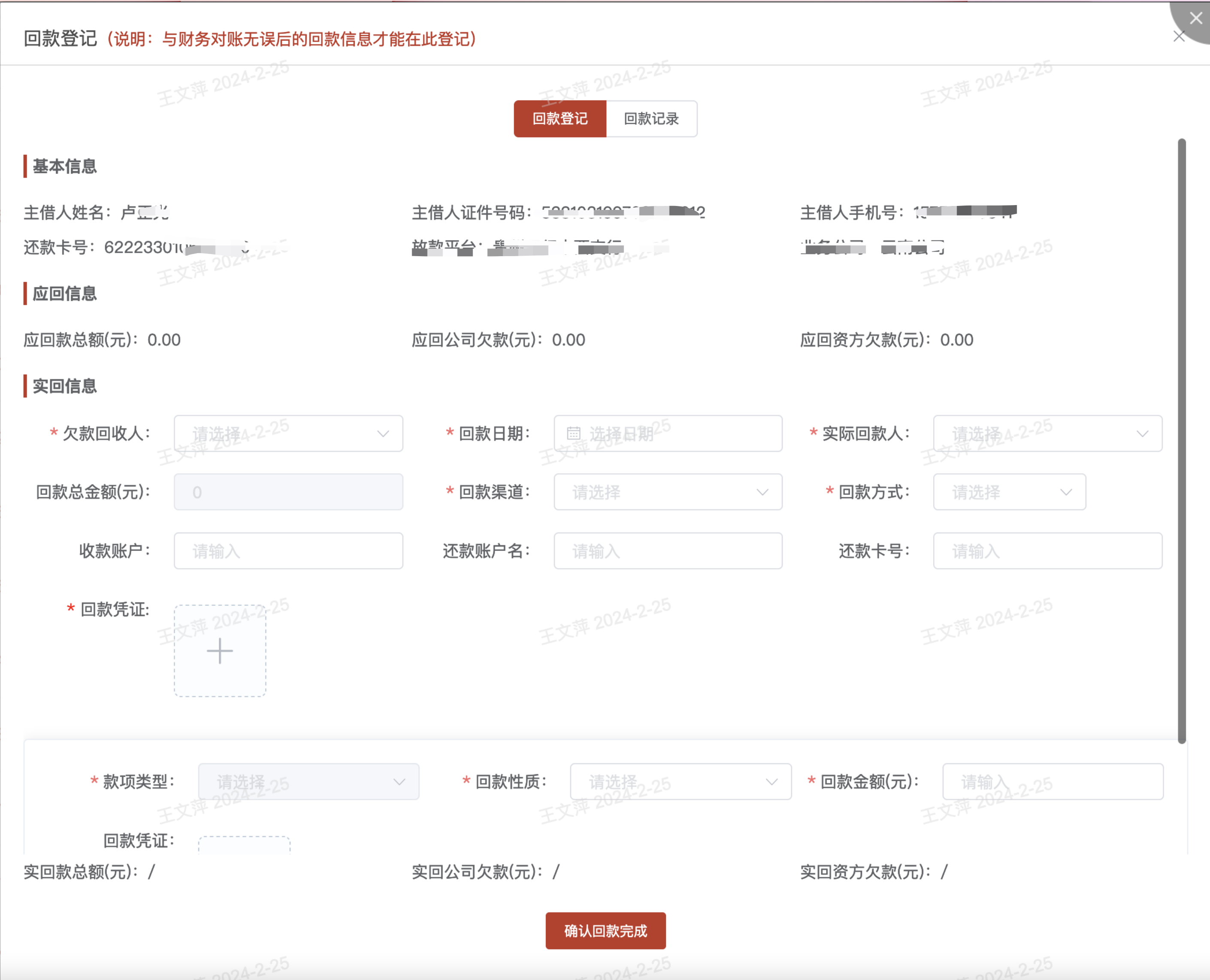The height and width of the screenshot is (980, 1210).
Task: Click the calendar icon in 回款日期 field
Action: tap(573, 433)
